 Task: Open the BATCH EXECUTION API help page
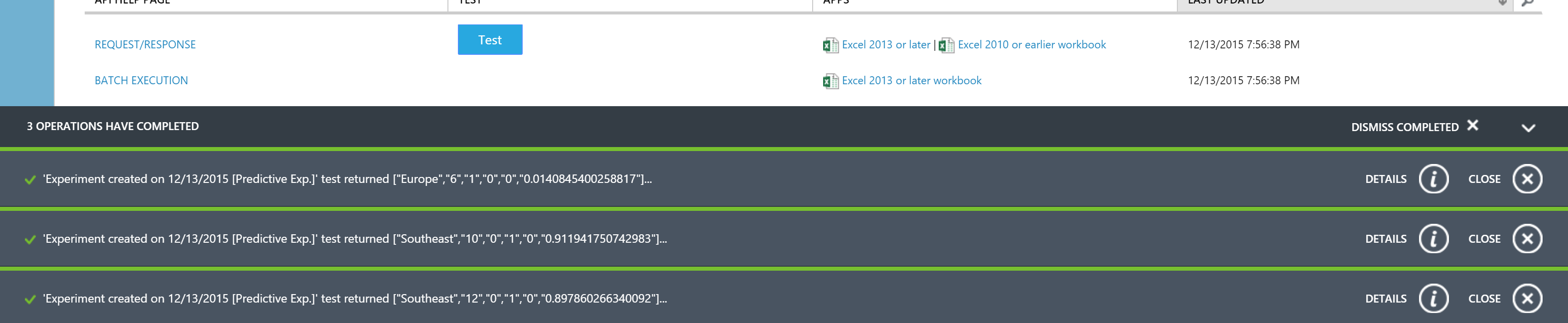pos(141,80)
